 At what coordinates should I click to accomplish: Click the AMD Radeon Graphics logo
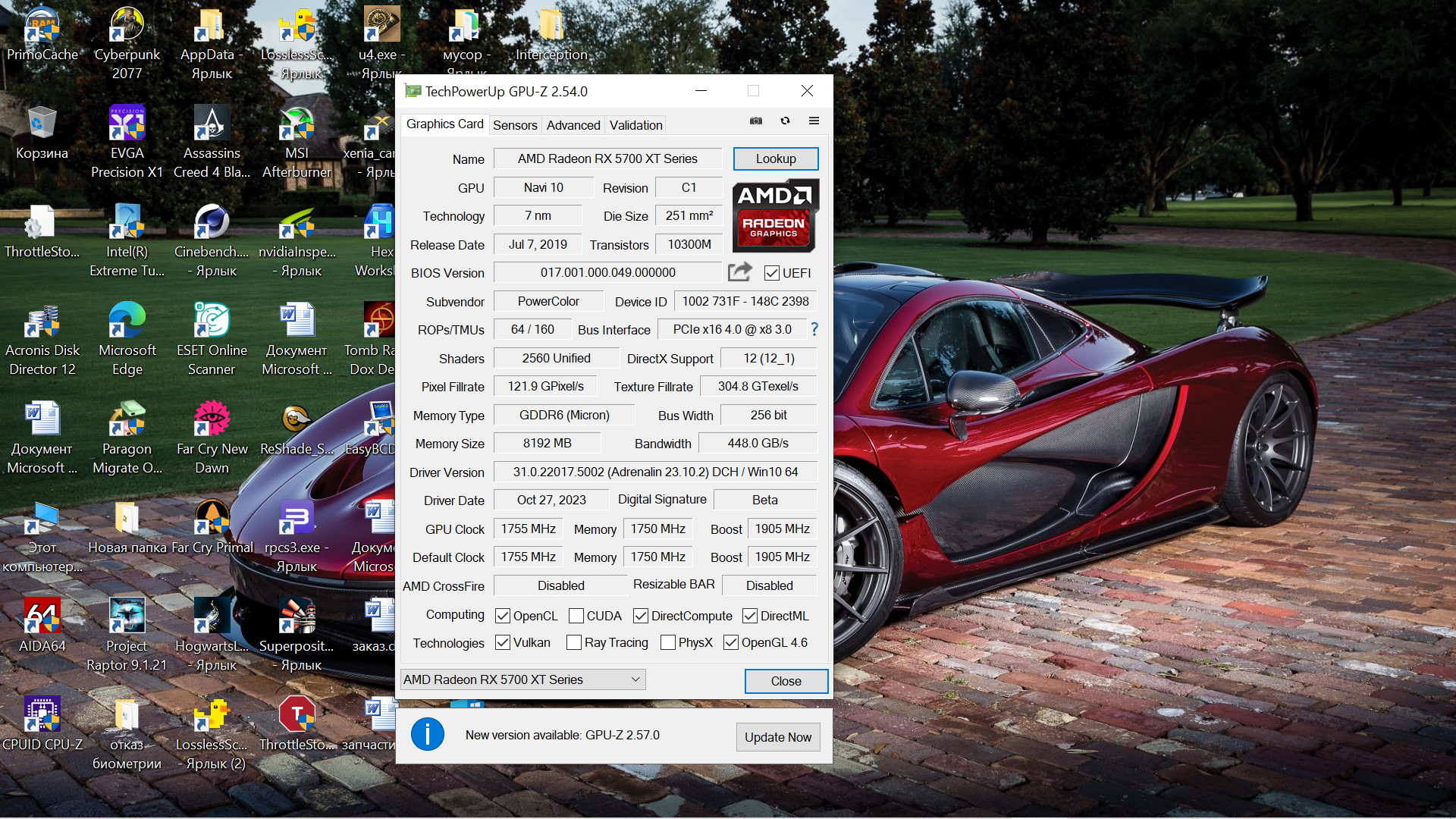tap(775, 215)
